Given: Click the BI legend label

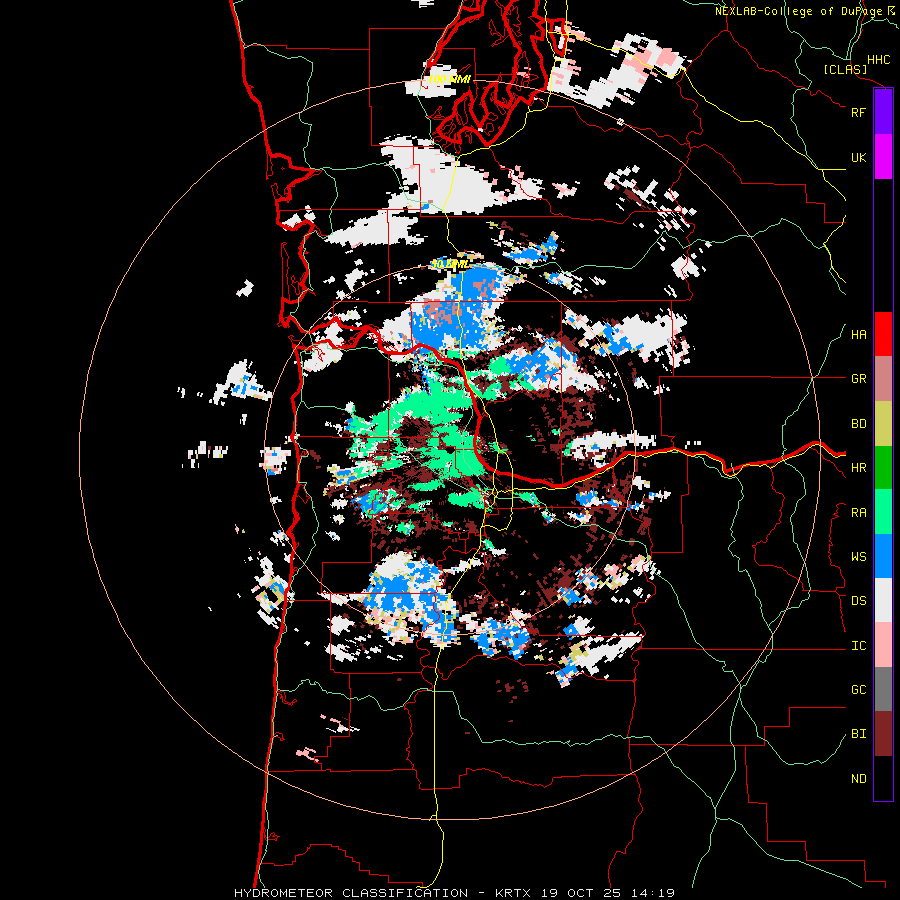Looking at the screenshot, I should coord(858,734).
